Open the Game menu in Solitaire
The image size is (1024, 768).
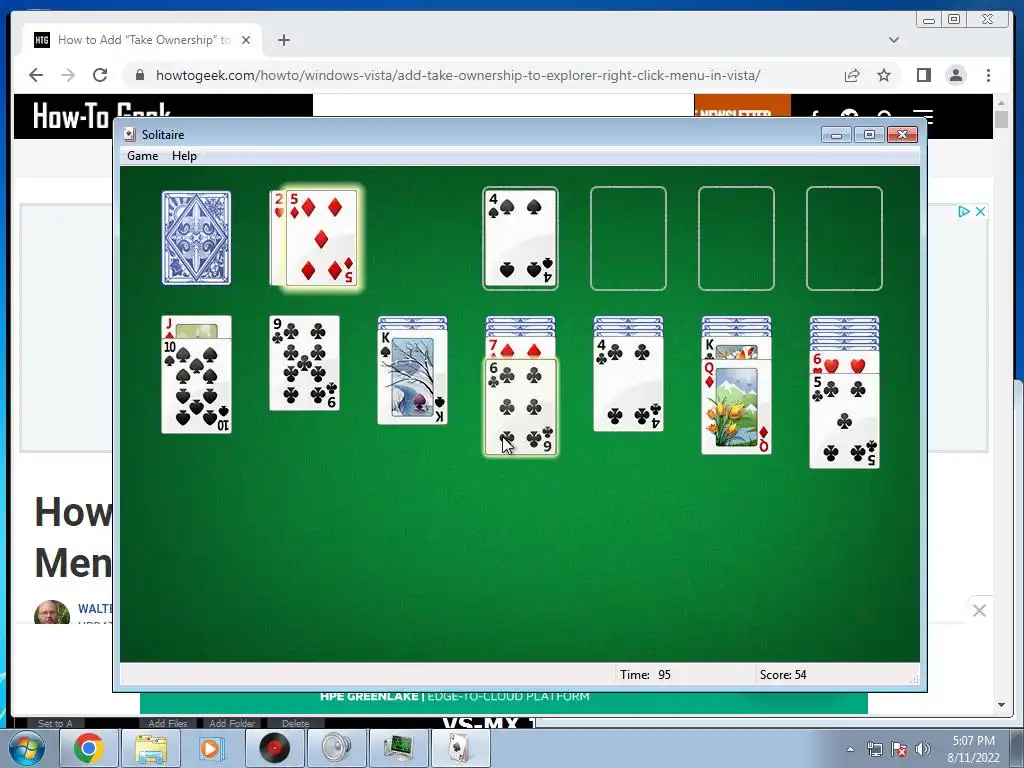(x=142, y=156)
